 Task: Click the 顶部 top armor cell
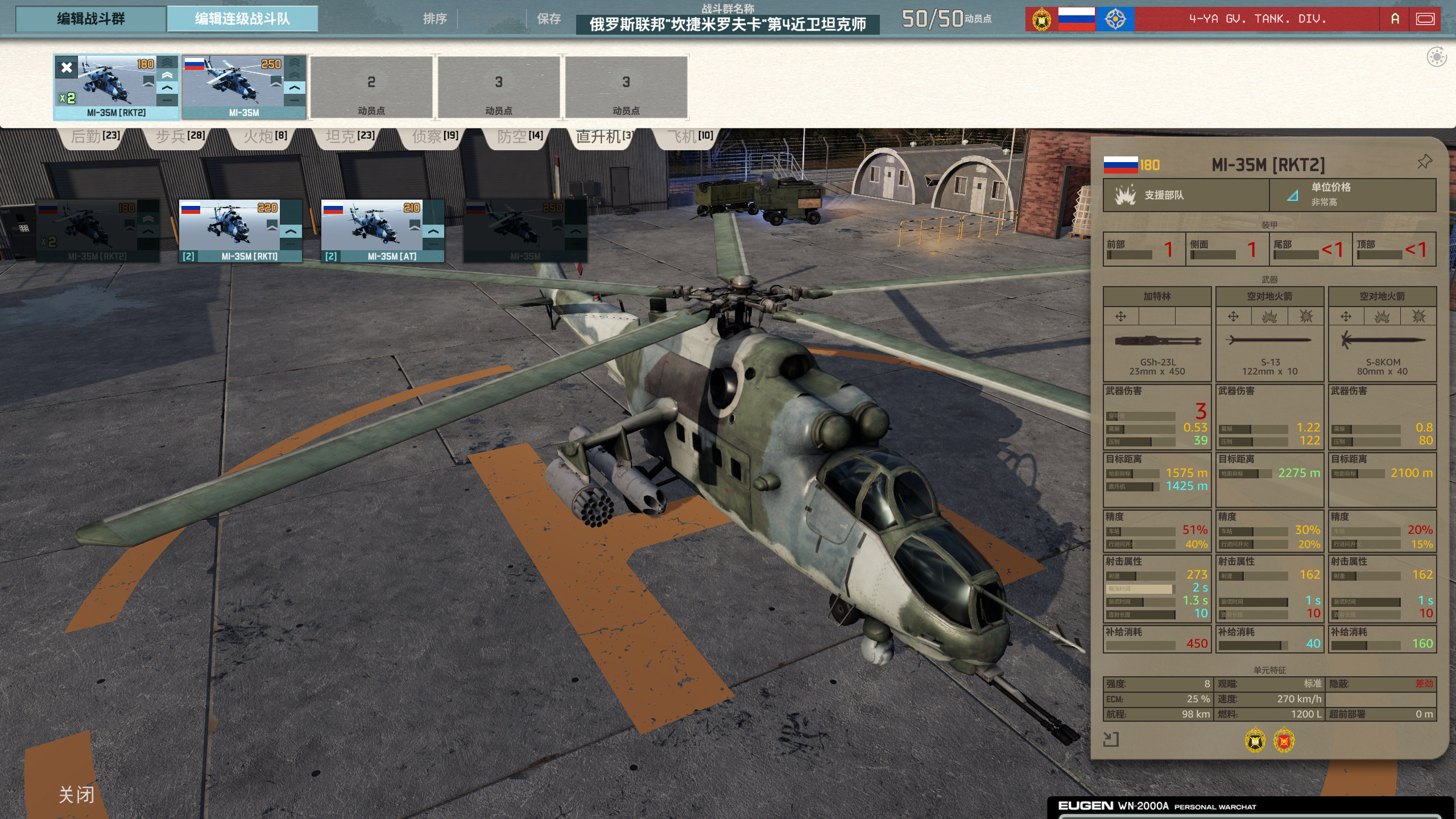[1395, 249]
